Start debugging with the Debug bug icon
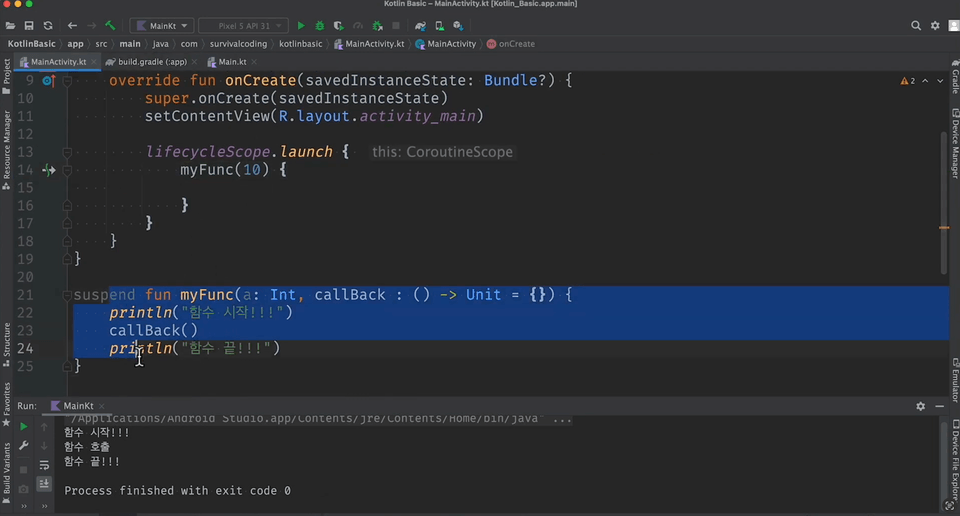The width and height of the screenshot is (960, 516). pyautogui.click(x=320, y=26)
